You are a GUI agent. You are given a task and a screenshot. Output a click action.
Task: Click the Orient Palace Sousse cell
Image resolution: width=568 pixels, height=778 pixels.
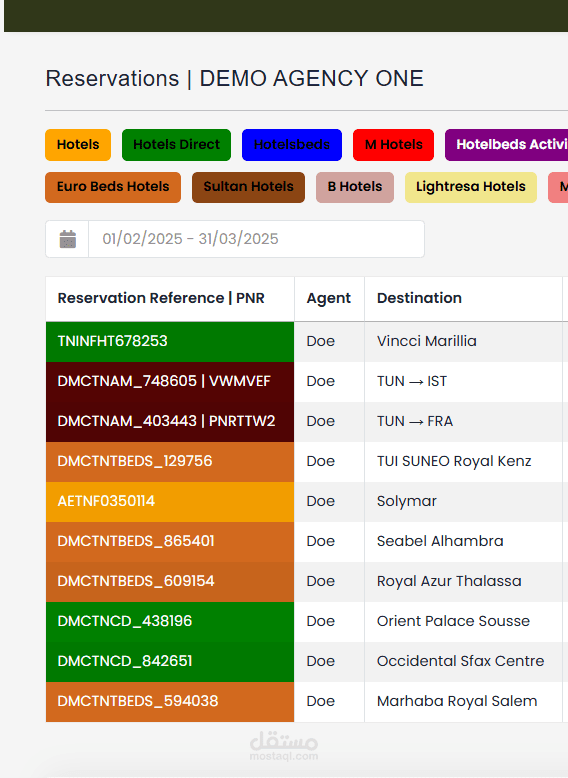point(463,622)
